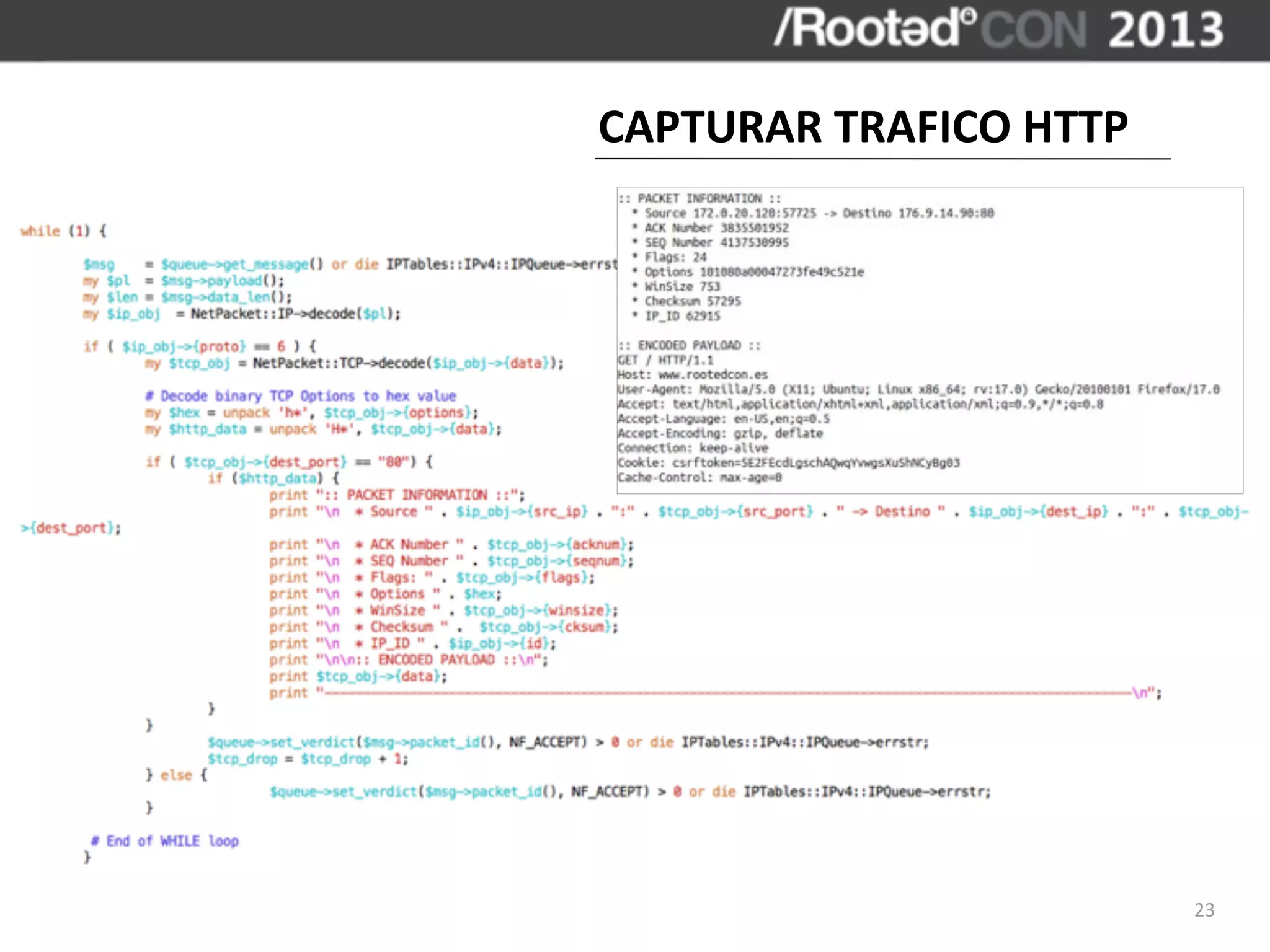Click the 'print $tcp_obj->{data};' line
Screen dimensions: 1270x952
358,677
